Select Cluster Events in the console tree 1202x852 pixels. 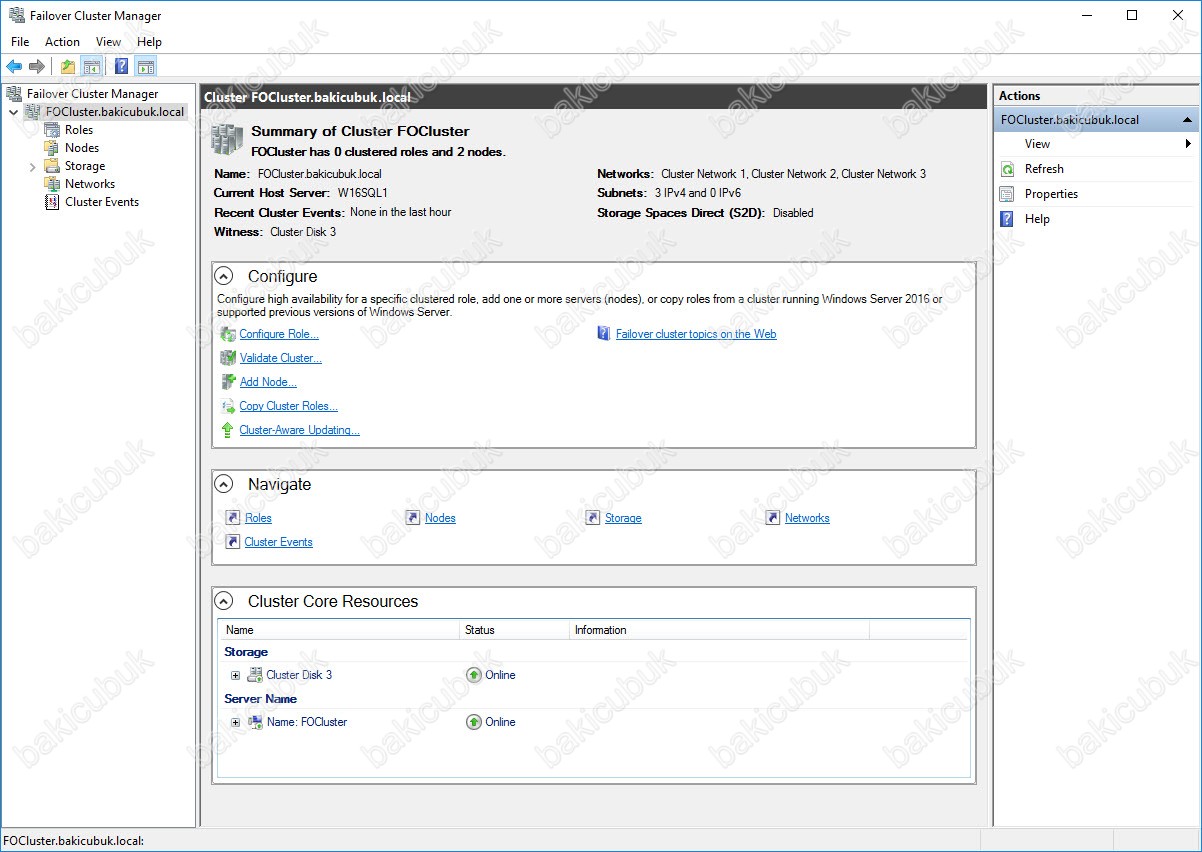click(102, 202)
